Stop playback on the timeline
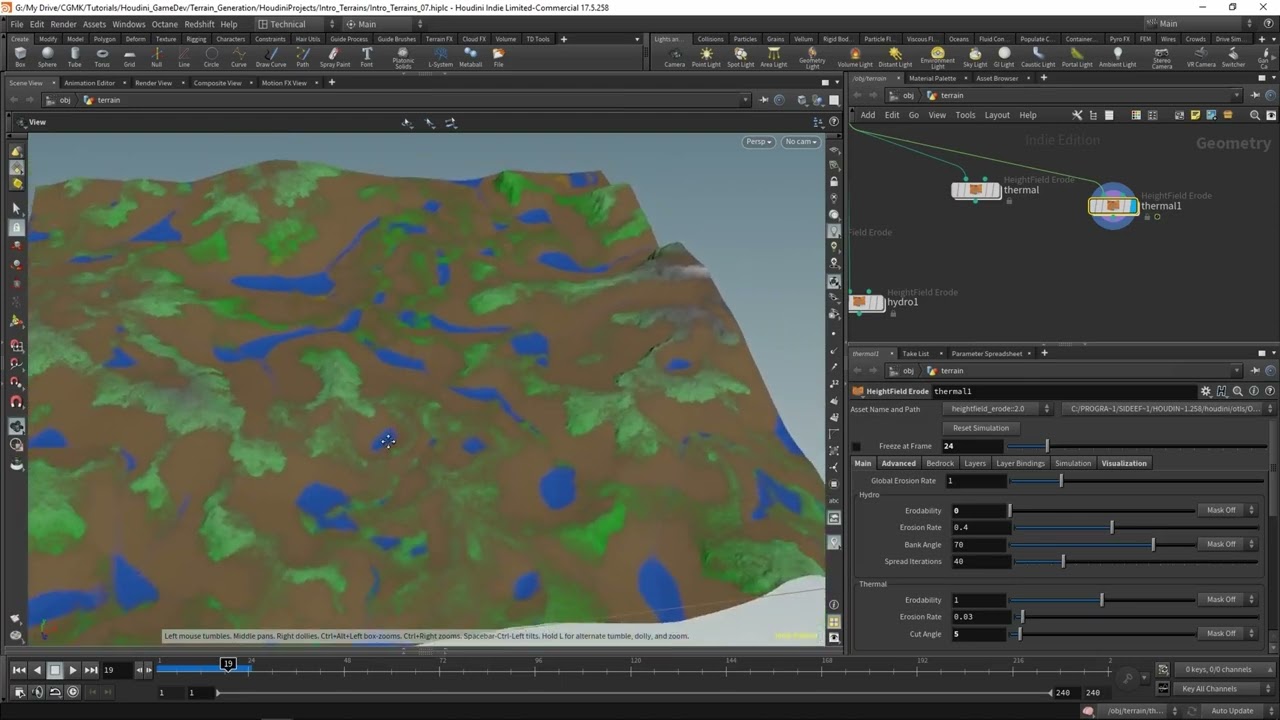Viewport: 1280px width, 720px height. coord(55,670)
